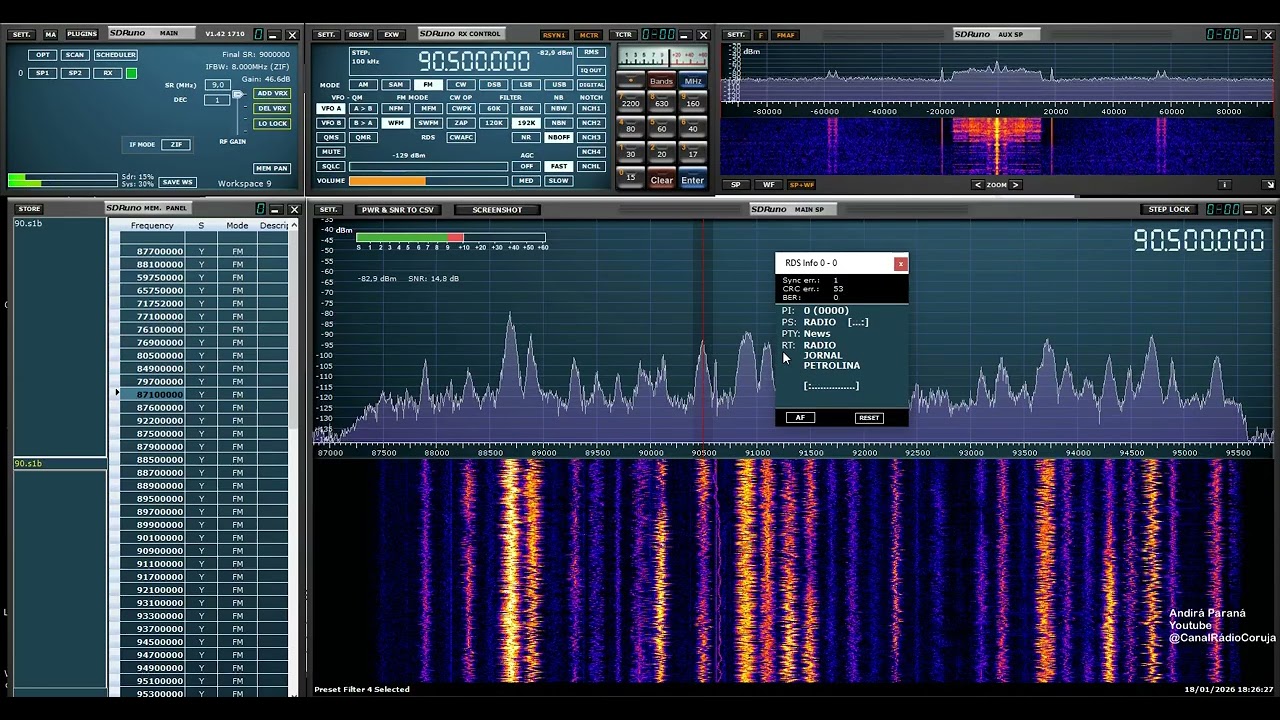This screenshot has width=1280, height=720.
Task: Click RESET in the RDS Info window
Action: pos(869,418)
